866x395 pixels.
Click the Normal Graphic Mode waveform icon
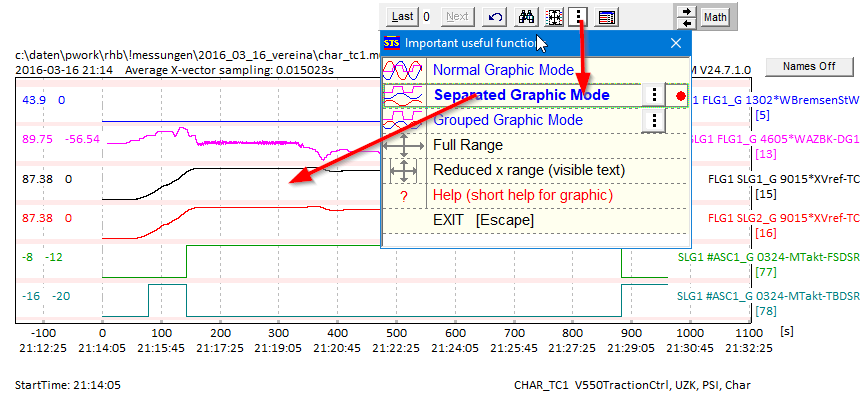[403, 70]
